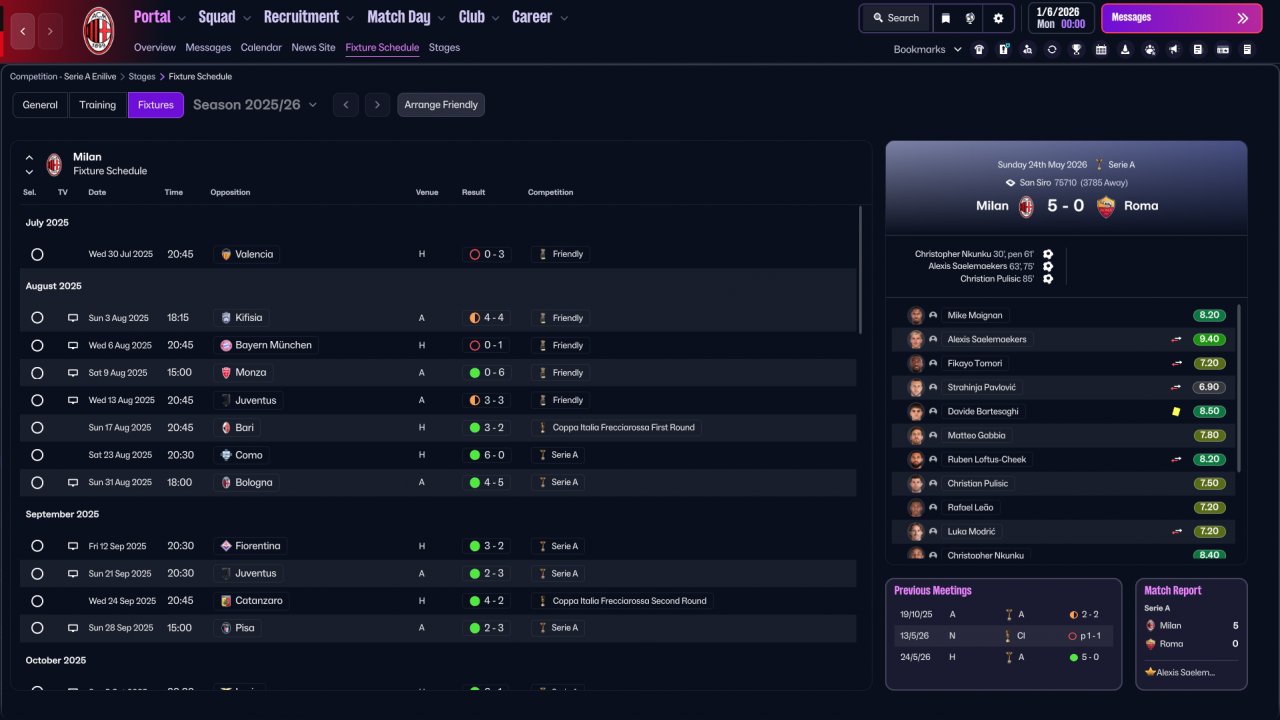Click the Fiorentina club crest

(x=226, y=546)
